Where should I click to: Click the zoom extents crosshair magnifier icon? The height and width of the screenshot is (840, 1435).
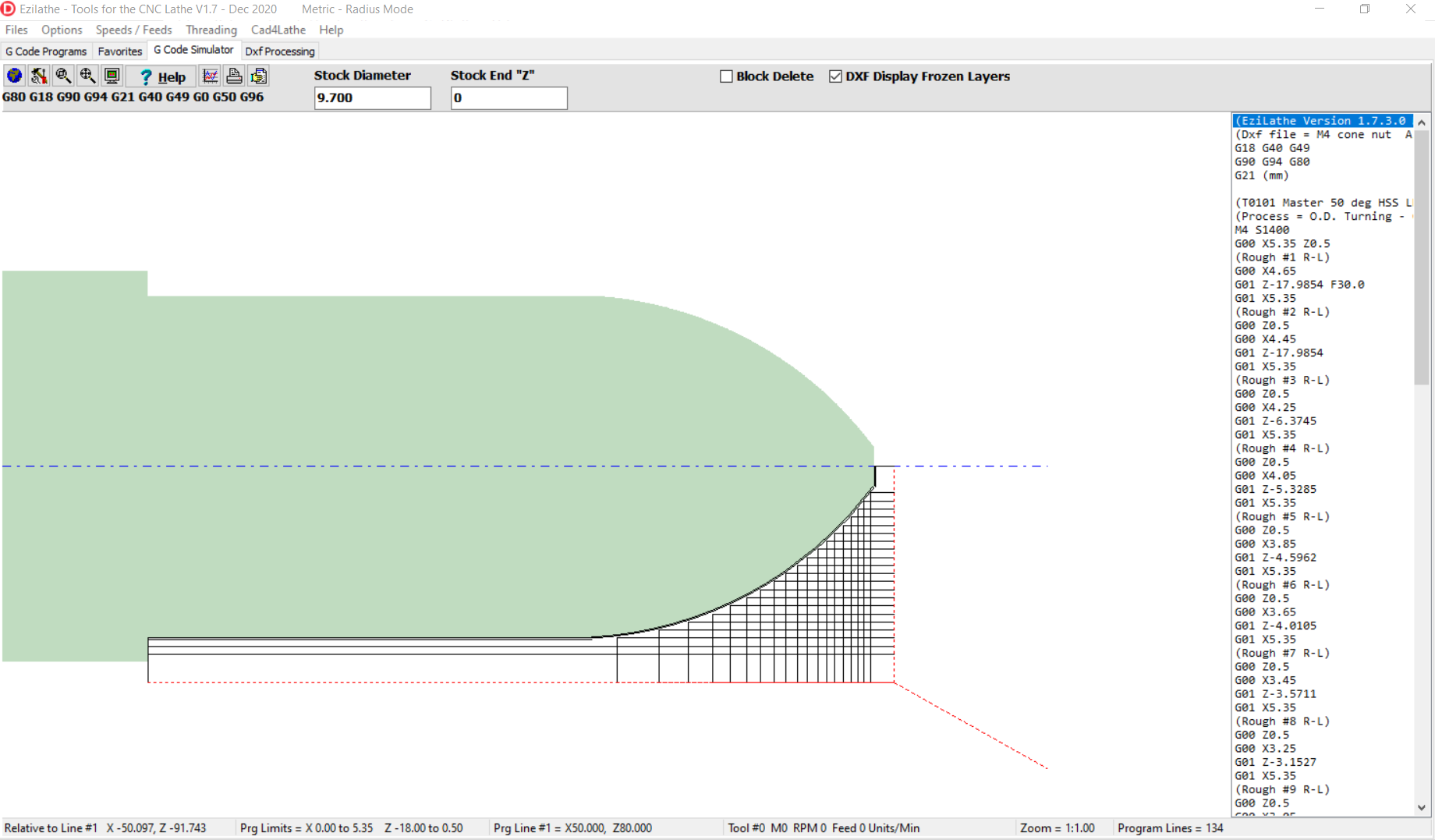87,76
